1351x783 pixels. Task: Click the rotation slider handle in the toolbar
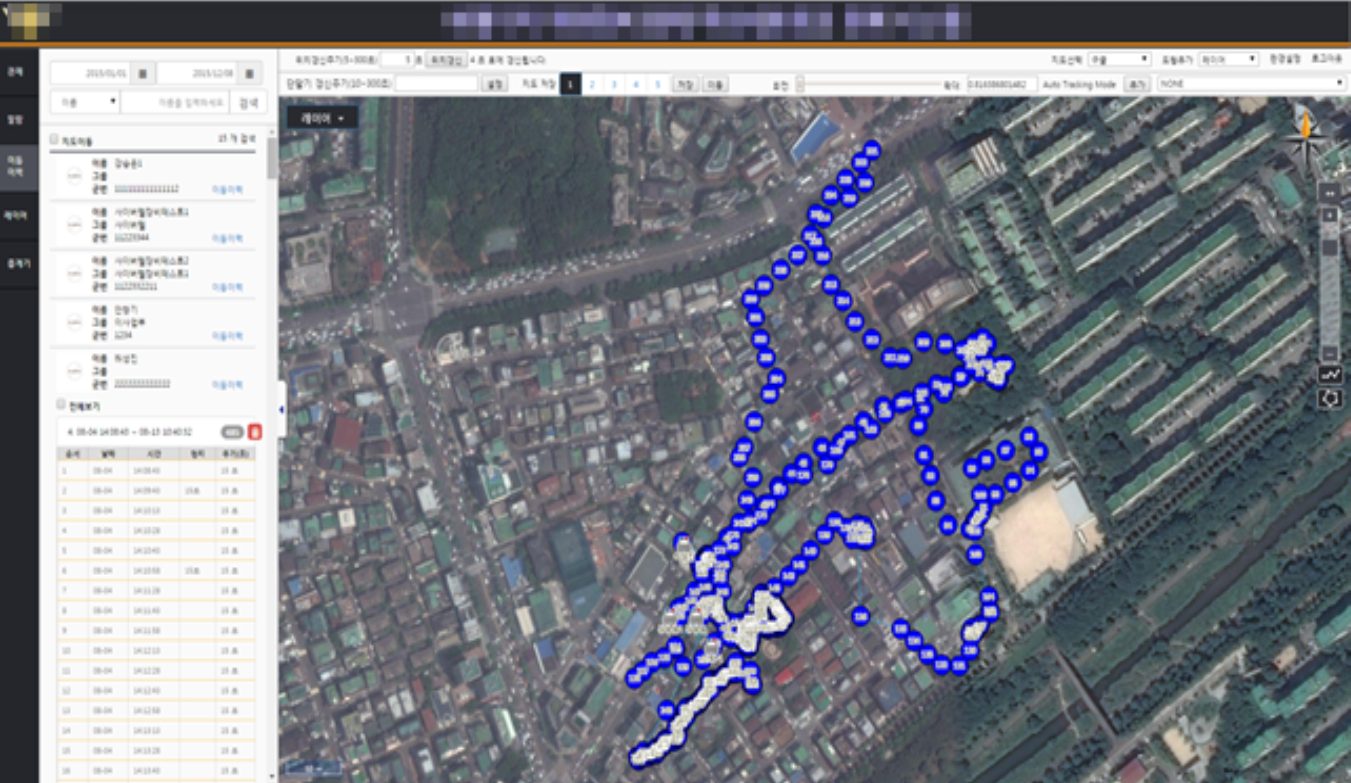tap(800, 84)
